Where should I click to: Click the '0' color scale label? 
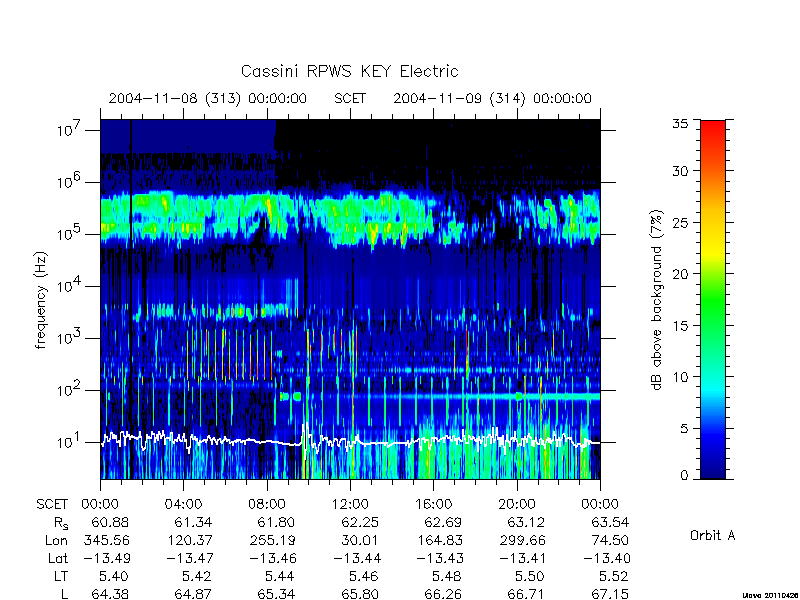click(684, 476)
